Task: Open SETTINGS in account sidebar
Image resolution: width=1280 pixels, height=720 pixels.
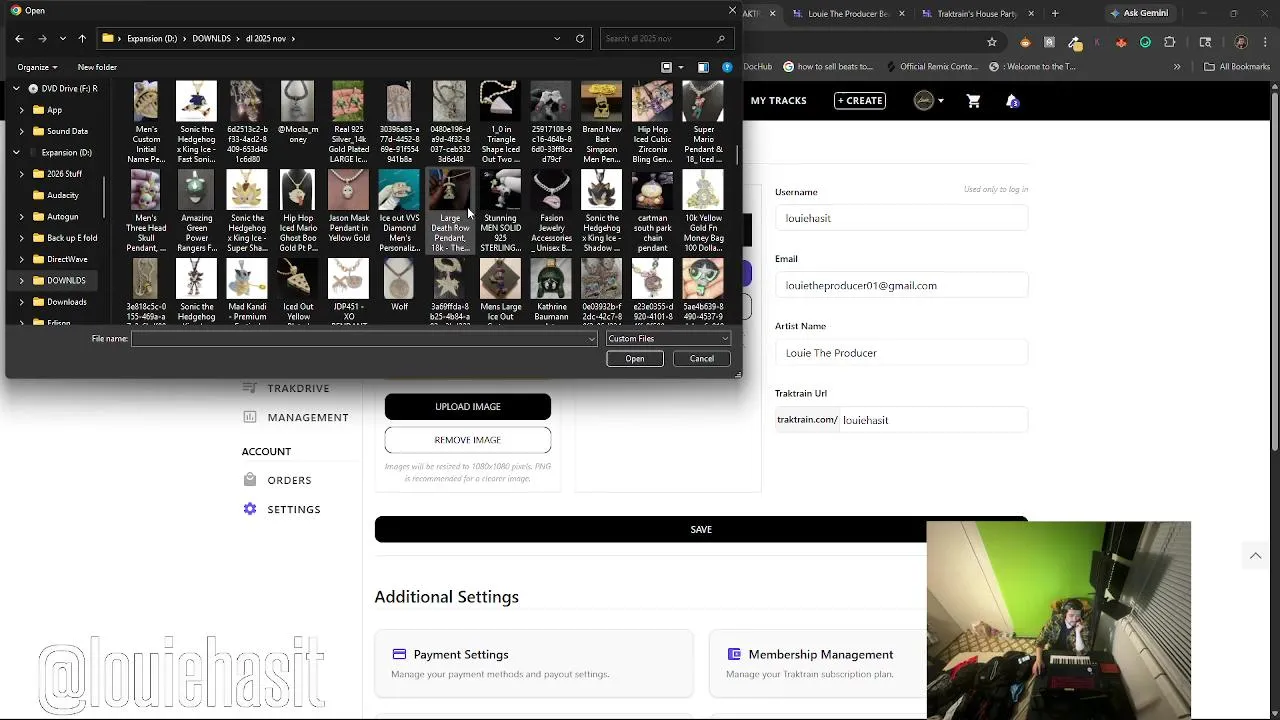Action: tap(282, 509)
